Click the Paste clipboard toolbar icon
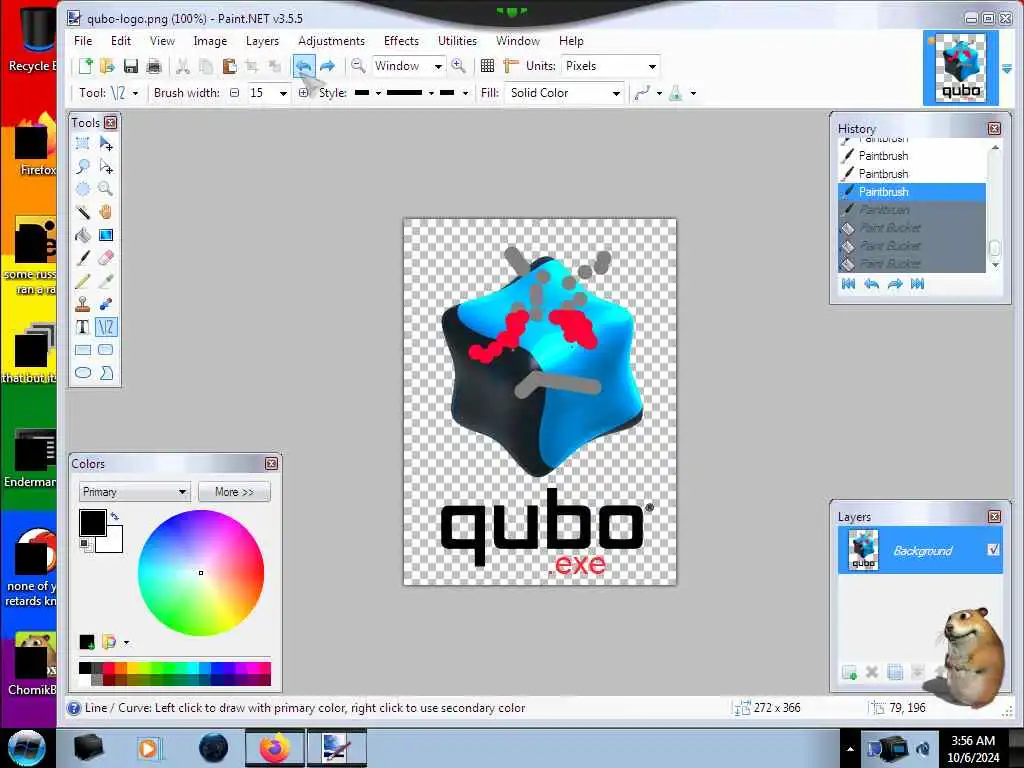1024x768 pixels. pos(229,65)
